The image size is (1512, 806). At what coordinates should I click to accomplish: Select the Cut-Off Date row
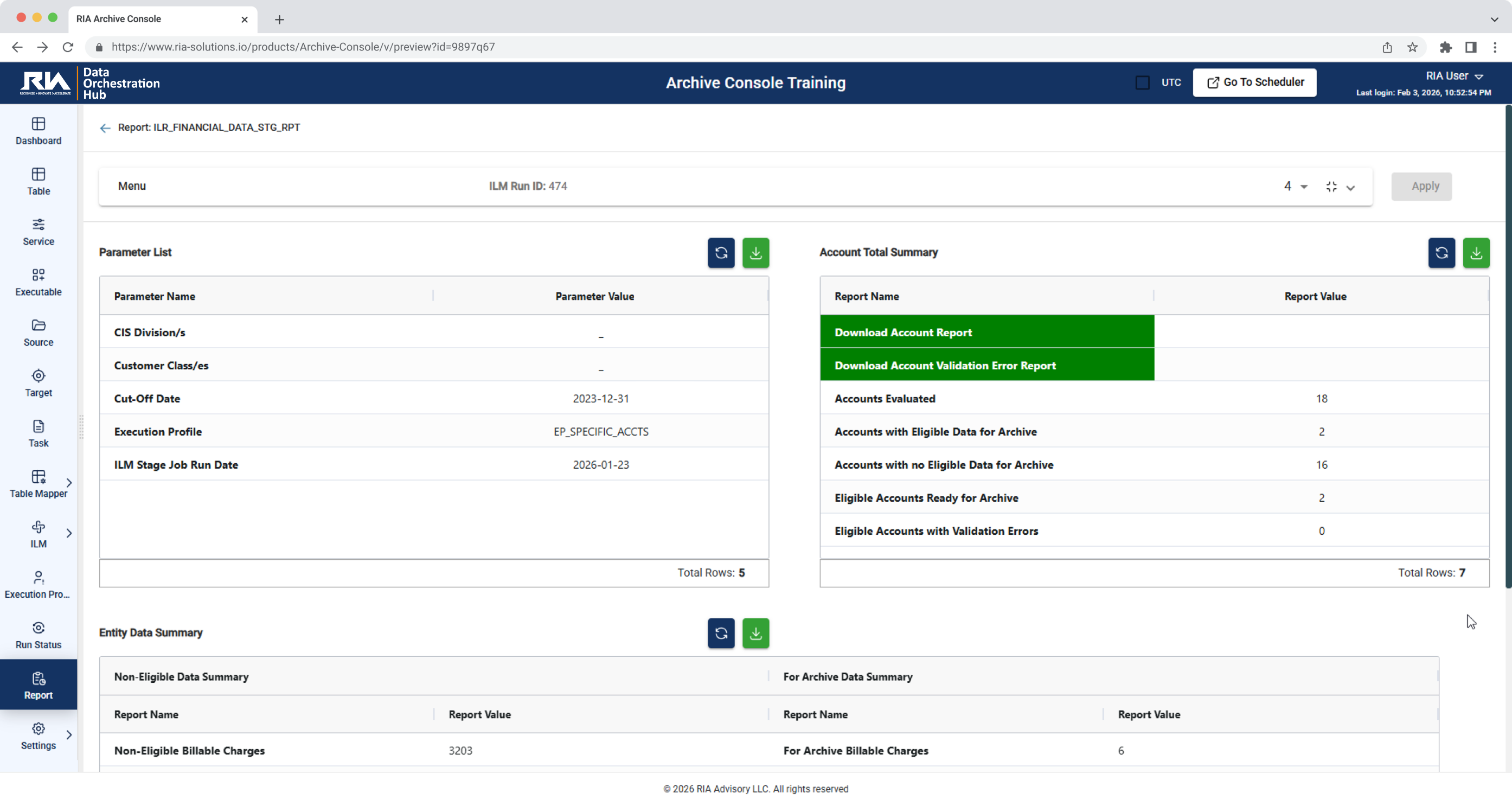[x=434, y=399]
